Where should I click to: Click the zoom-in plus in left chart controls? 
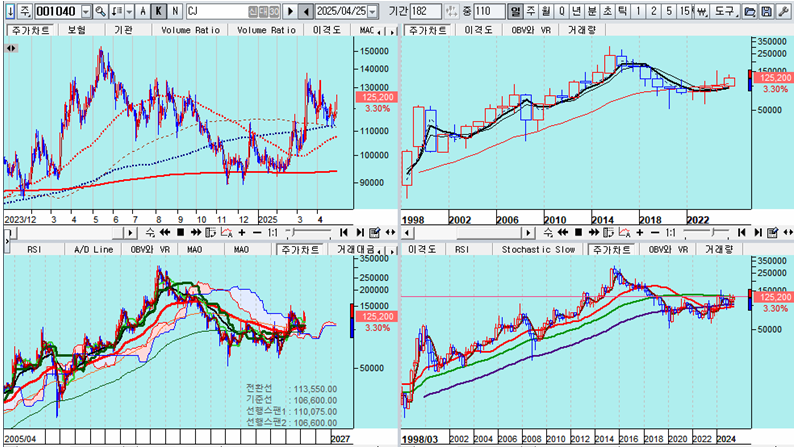[x=242, y=233]
